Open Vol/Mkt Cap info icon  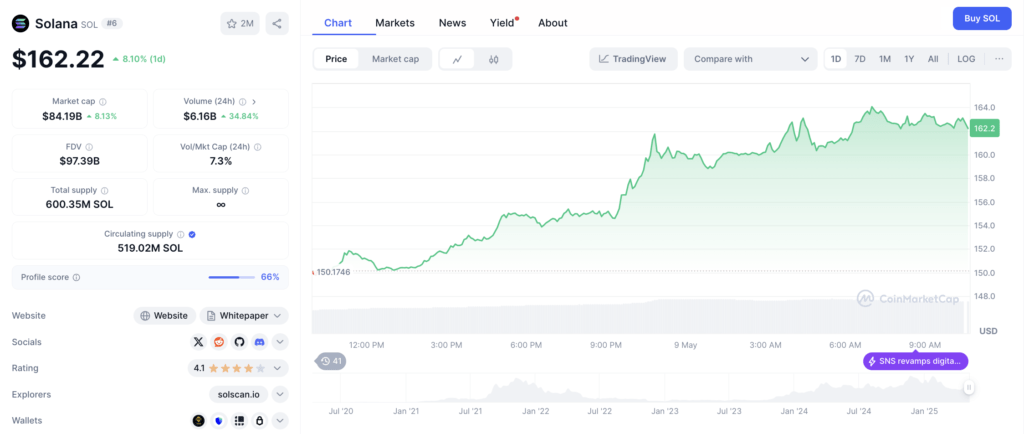[x=259, y=147]
